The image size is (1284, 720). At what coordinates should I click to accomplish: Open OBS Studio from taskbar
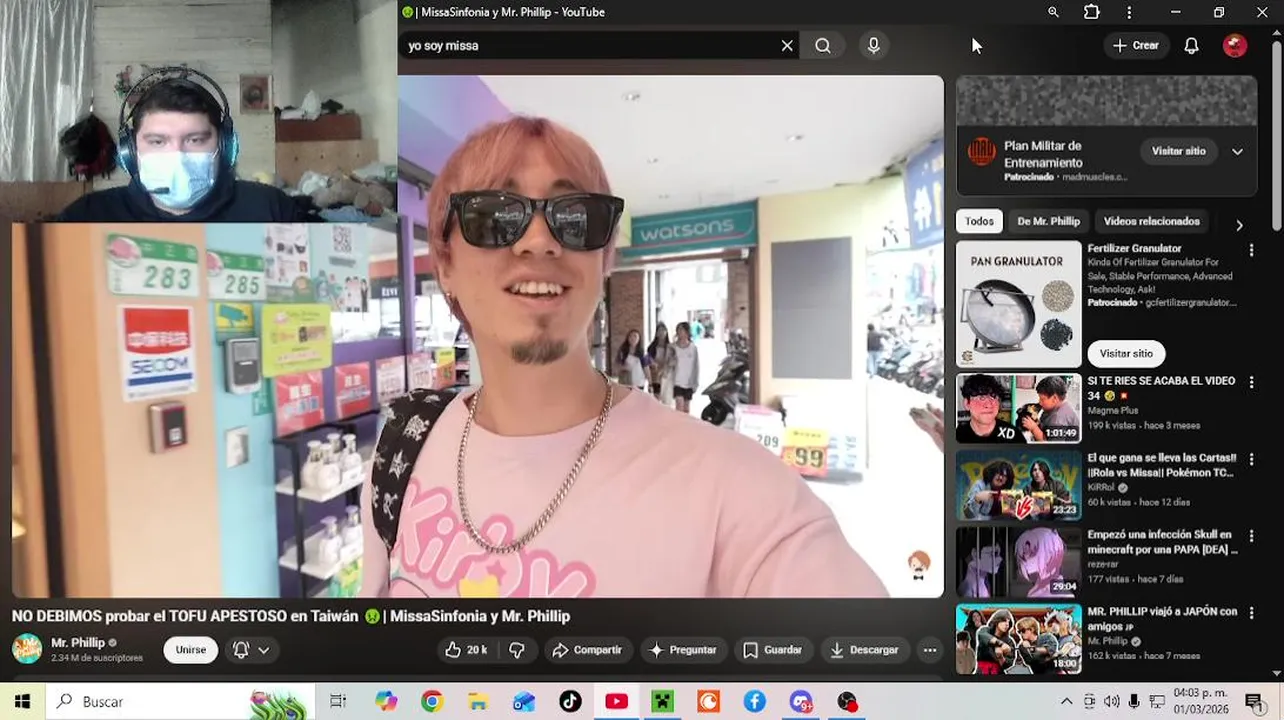pyautogui.click(x=847, y=702)
